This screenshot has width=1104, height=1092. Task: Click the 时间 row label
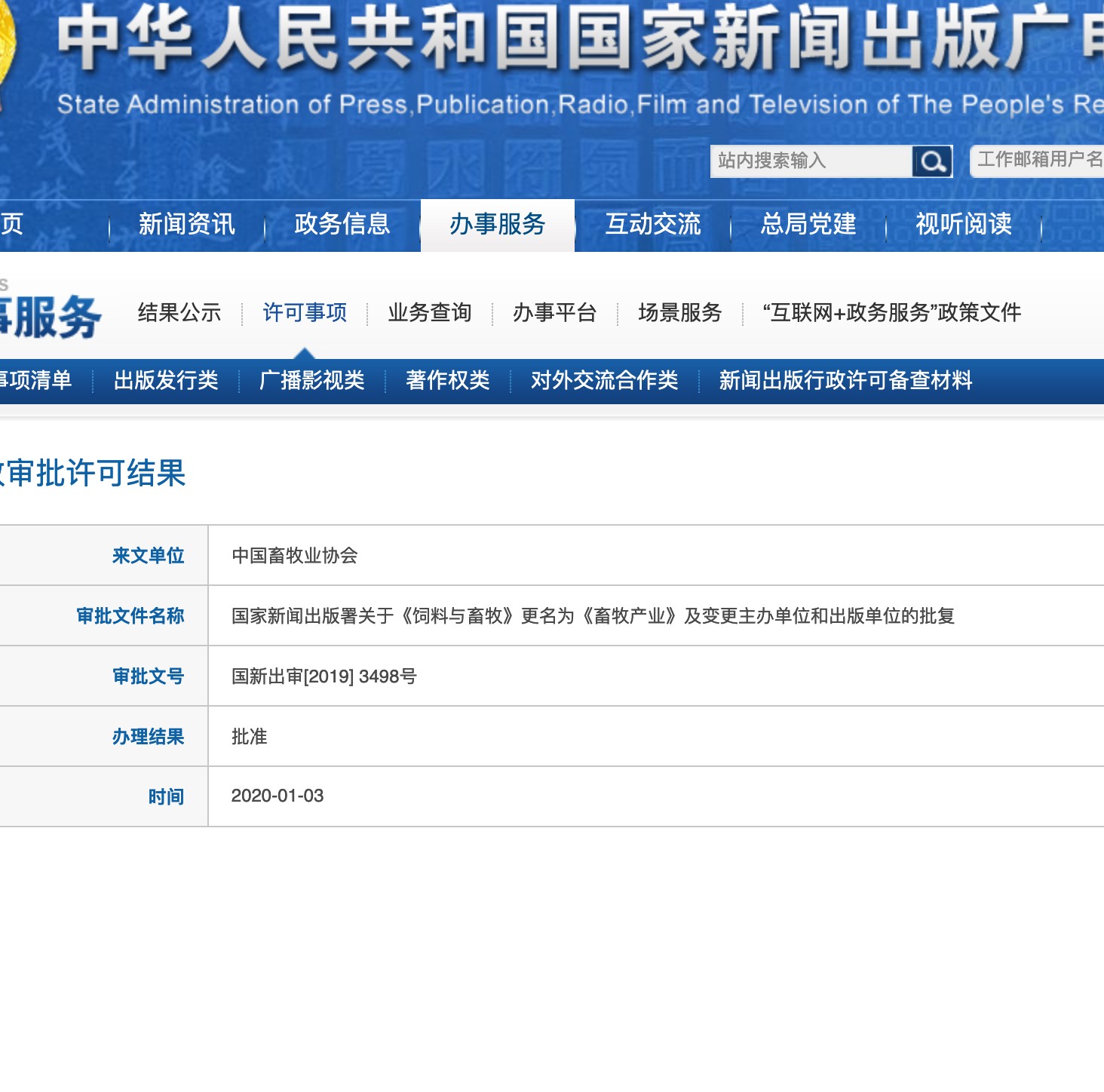point(167,797)
